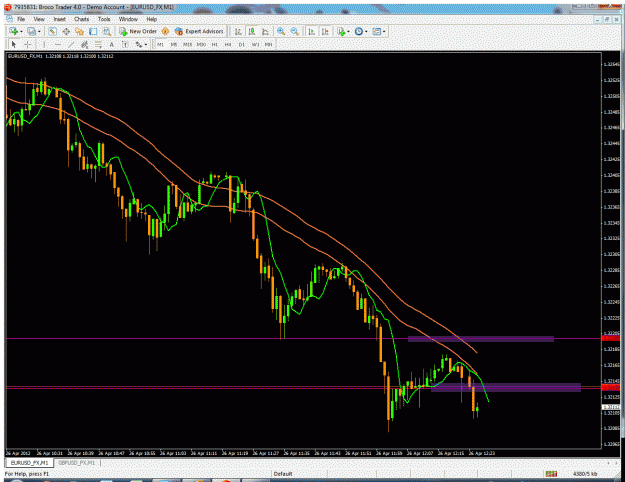Switch to W1 timeframe

(256, 45)
